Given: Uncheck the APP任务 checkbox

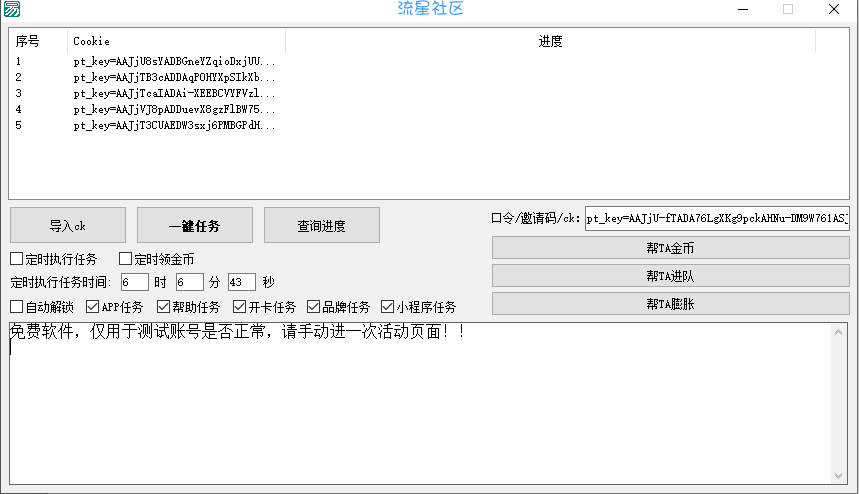Looking at the screenshot, I should [93, 307].
